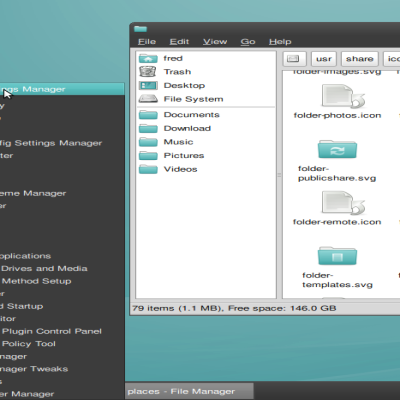The height and width of the screenshot is (400, 400).
Task: Select the Music label in side pane
Action: pyautogui.click(x=178, y=142)
